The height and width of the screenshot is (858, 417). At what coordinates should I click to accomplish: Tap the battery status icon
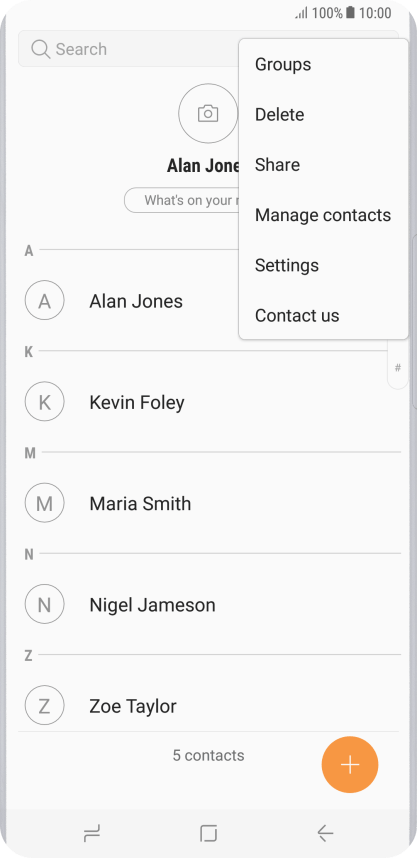(x=350, y=13)
